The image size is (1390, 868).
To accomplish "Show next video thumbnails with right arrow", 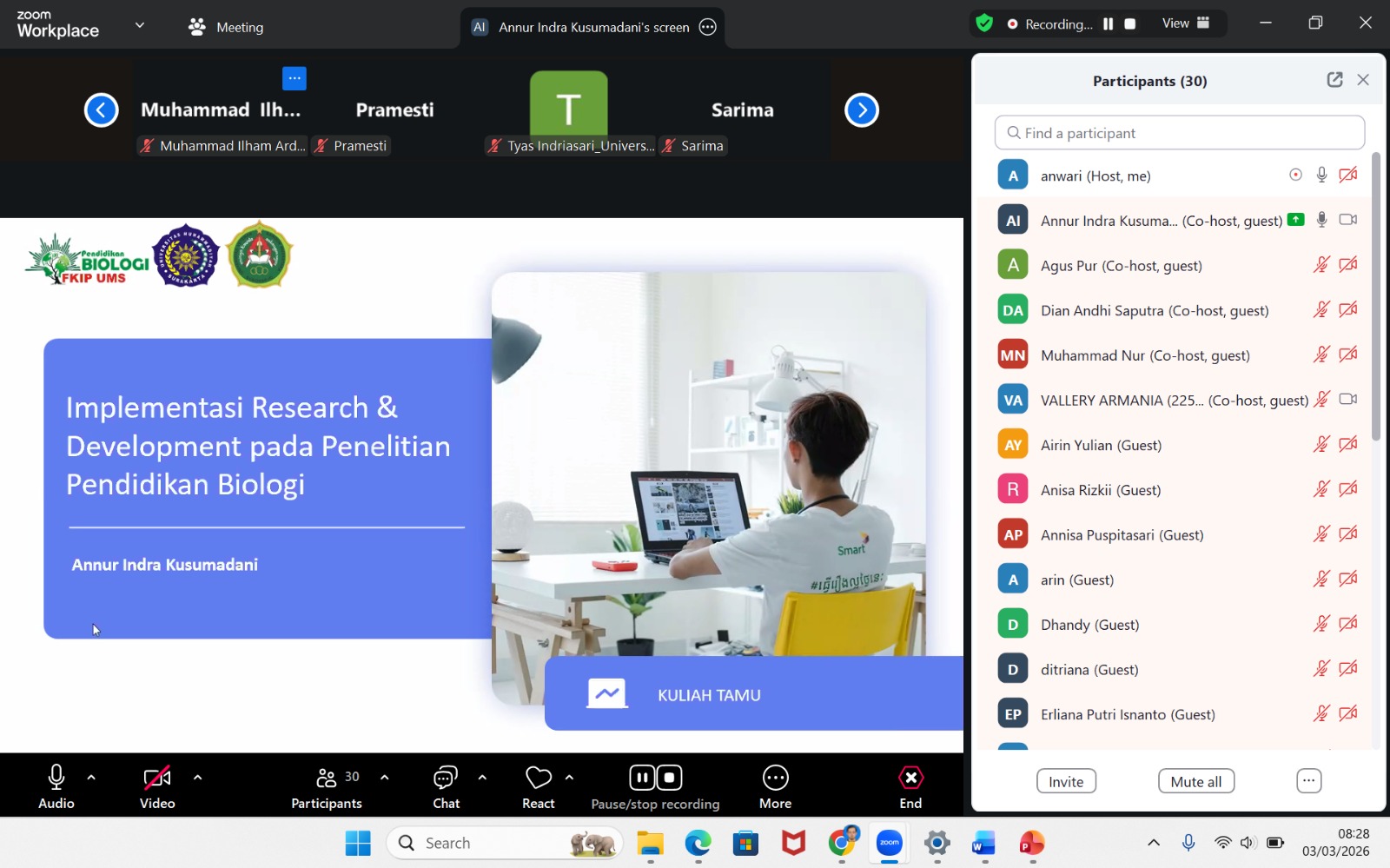I will coord(862,110).
